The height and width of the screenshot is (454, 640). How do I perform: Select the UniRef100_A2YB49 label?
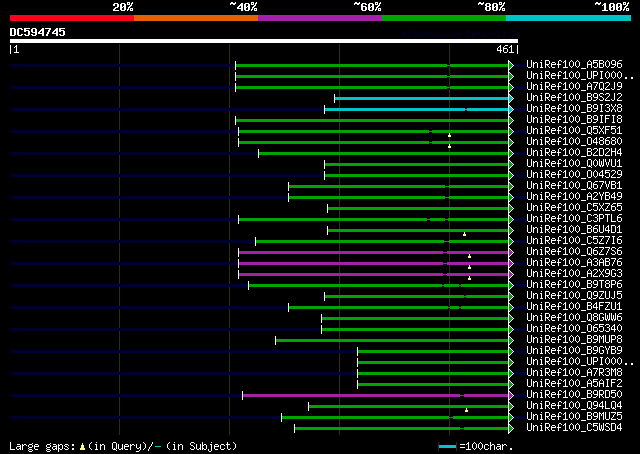[574, 197]
